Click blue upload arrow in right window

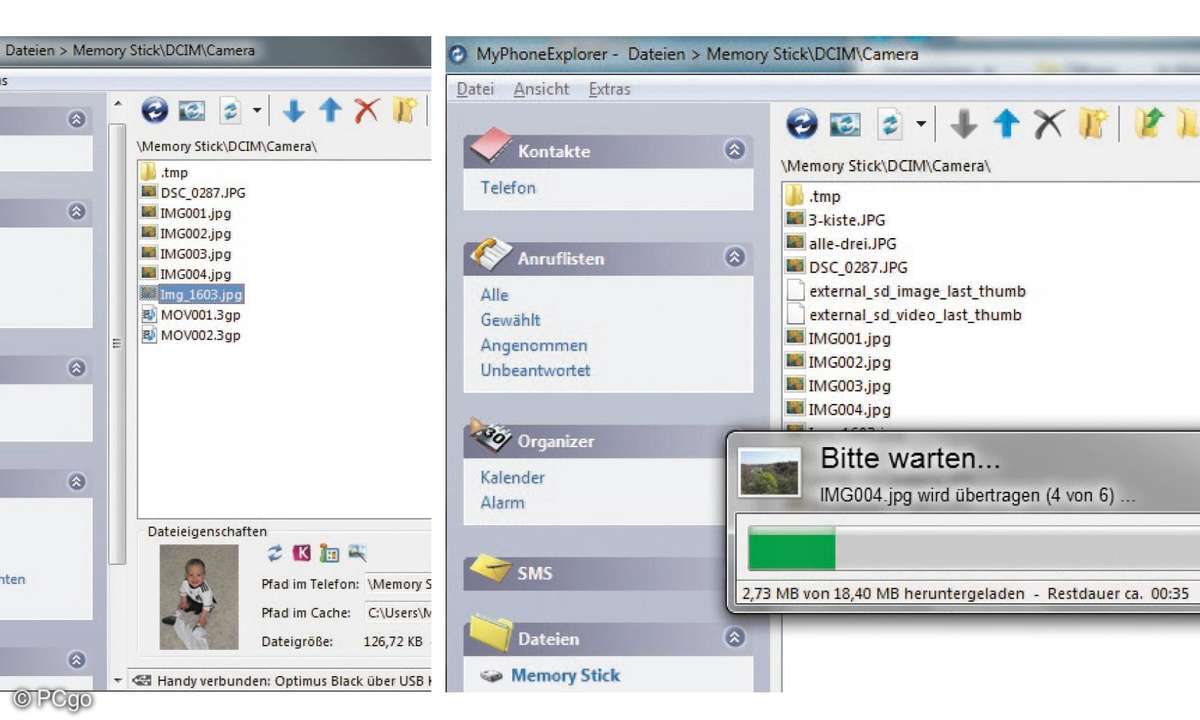1006,124
